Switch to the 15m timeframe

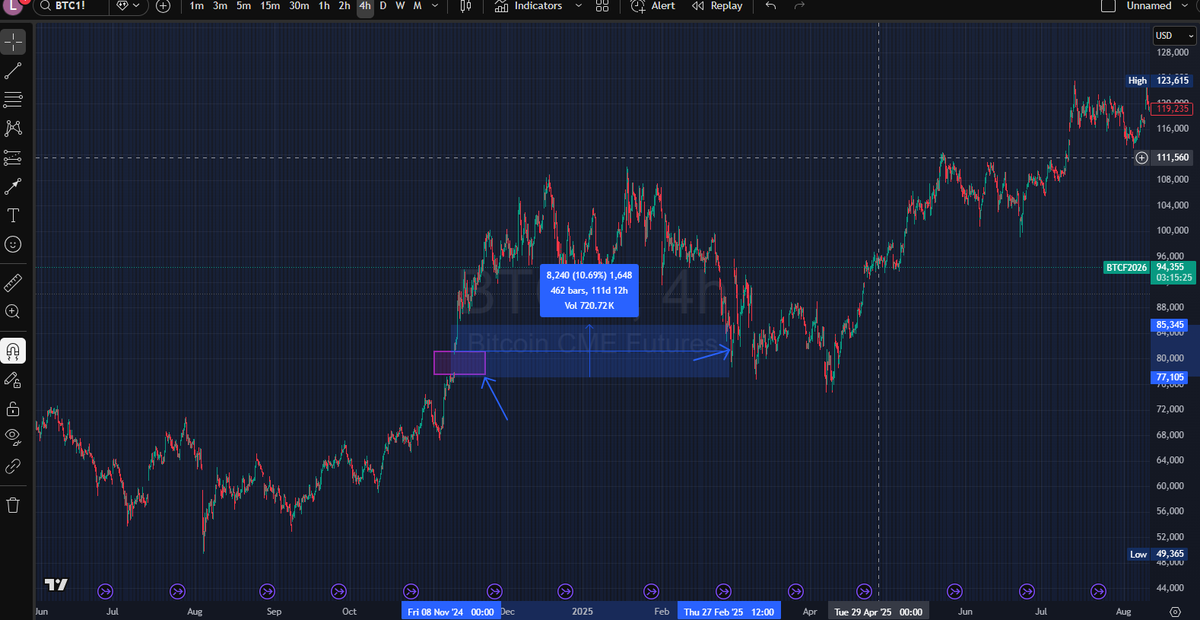270,6
